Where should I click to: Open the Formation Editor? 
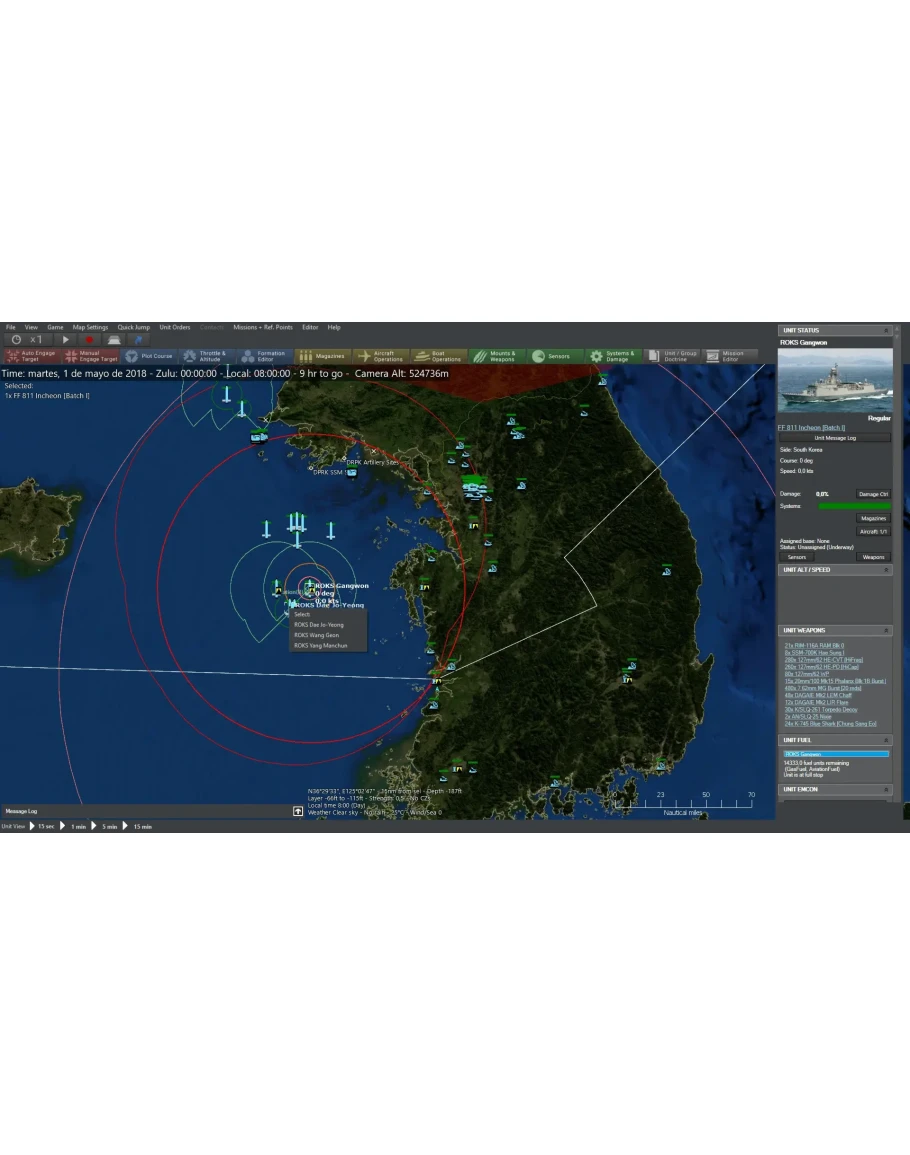coord(263,356)
